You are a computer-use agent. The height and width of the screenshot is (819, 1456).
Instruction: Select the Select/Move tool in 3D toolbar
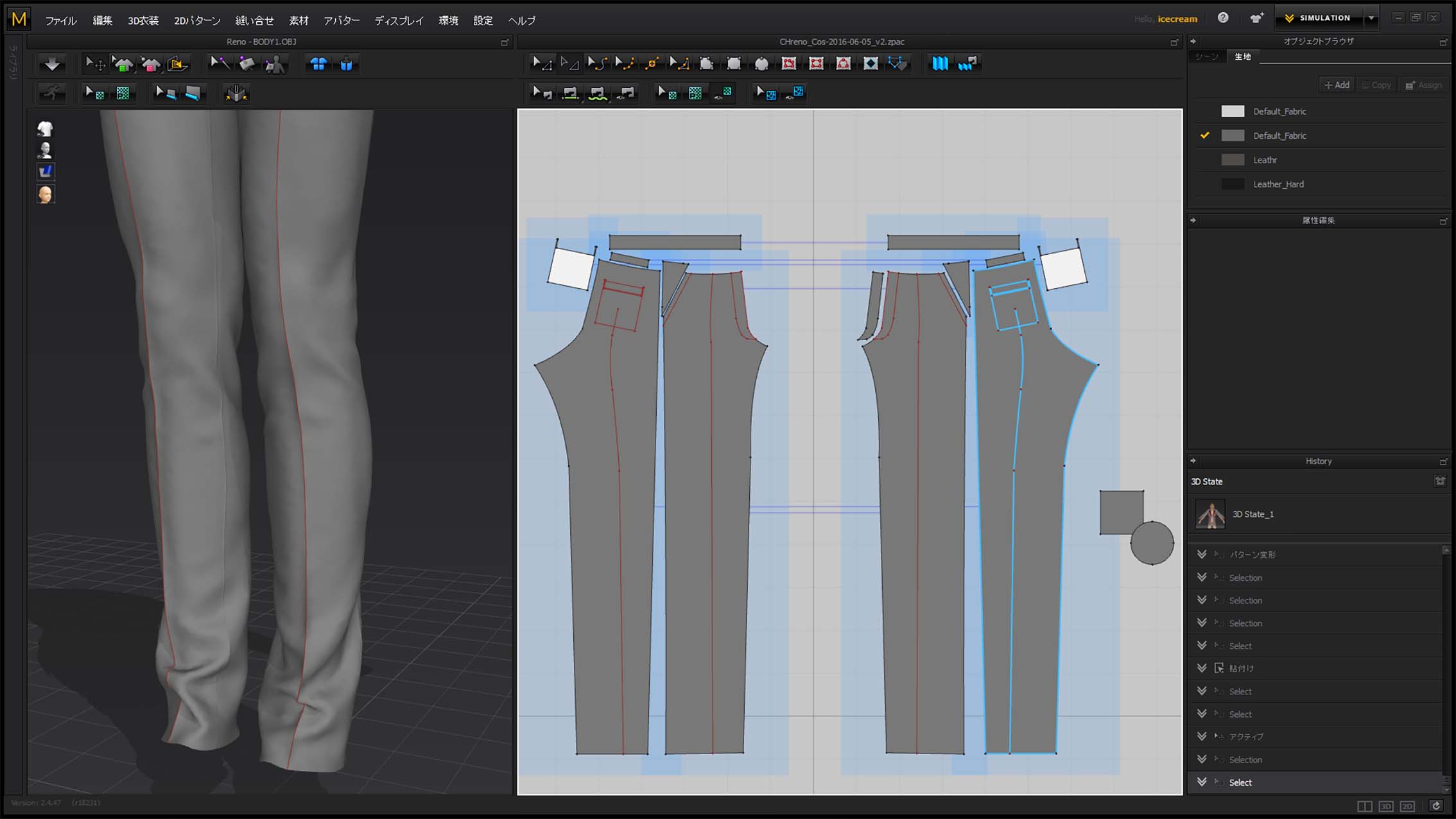(x=96, y=64)
